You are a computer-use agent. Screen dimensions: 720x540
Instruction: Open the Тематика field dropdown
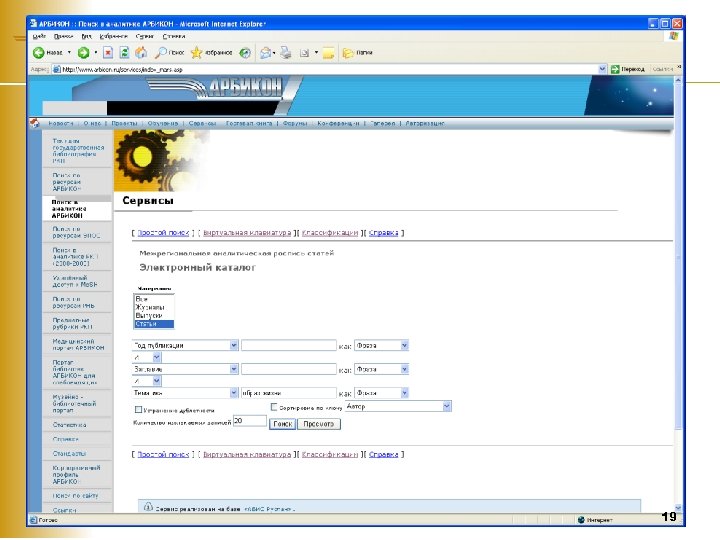pos(234,393)
